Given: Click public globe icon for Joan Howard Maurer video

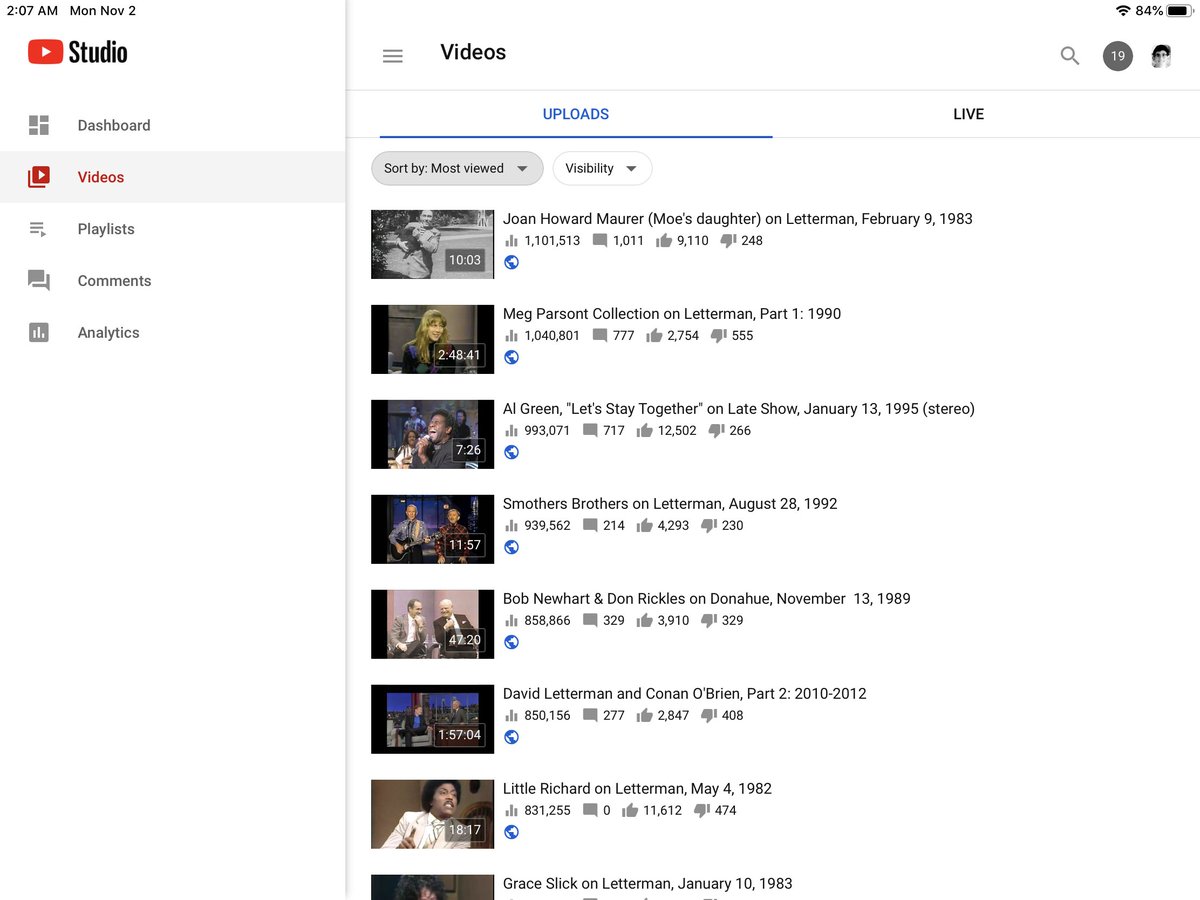Looking at the screenshot, I should point(511,262).
